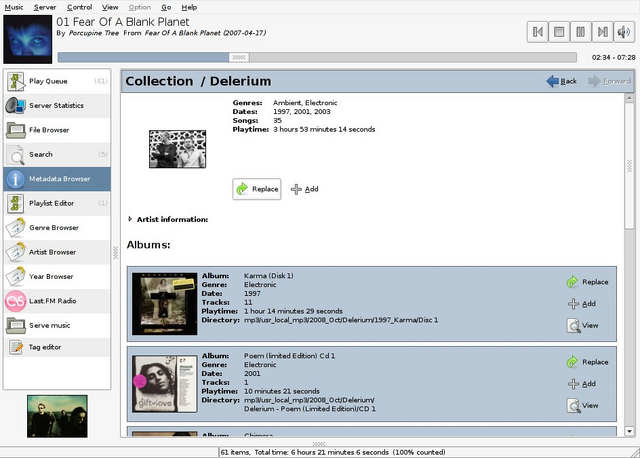Click the album link Fear Of A Blank Planet
The image size is (640, 458).
point(205,33)
